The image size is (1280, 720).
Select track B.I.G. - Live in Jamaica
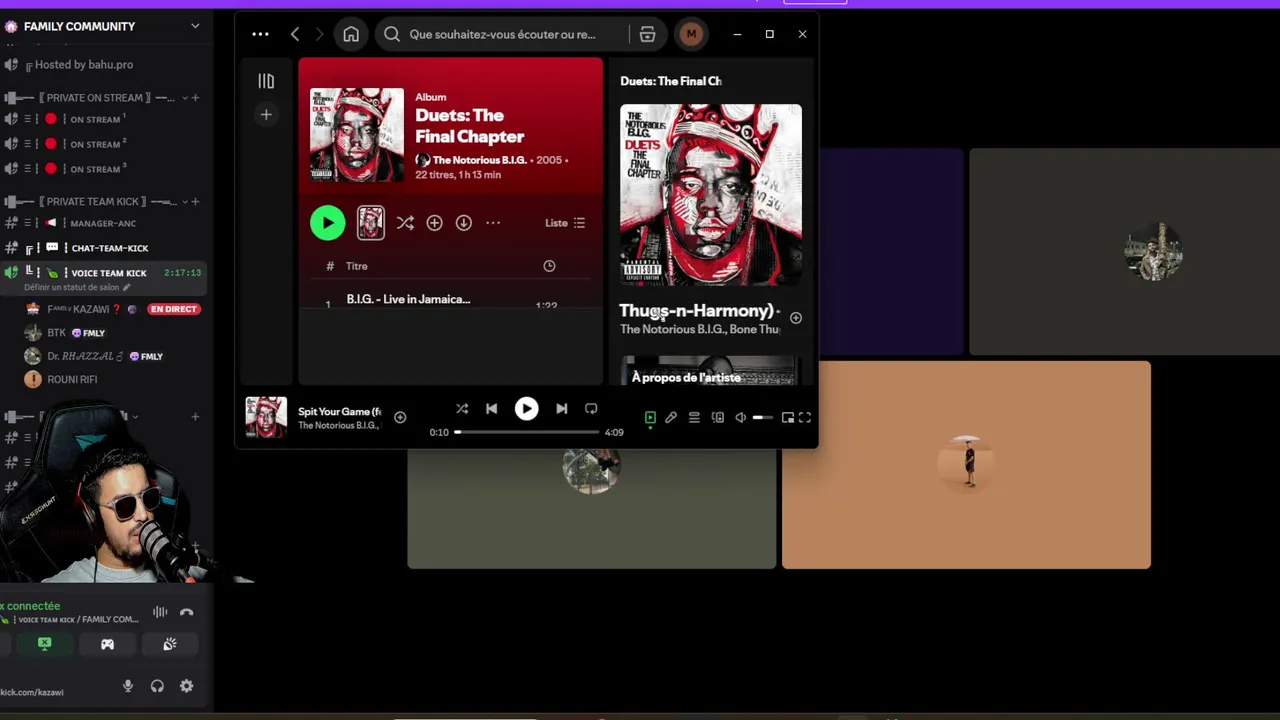(408, 299)
